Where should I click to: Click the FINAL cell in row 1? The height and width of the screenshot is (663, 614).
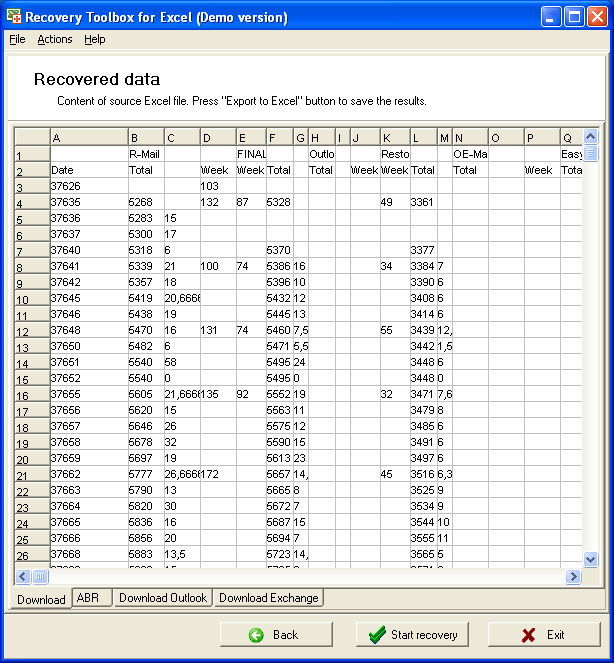251,154
